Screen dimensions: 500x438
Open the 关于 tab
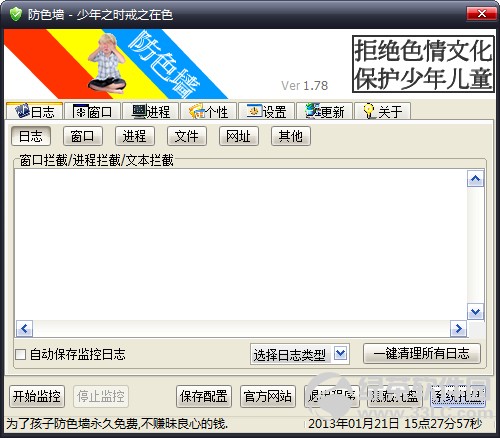point(382,111)
